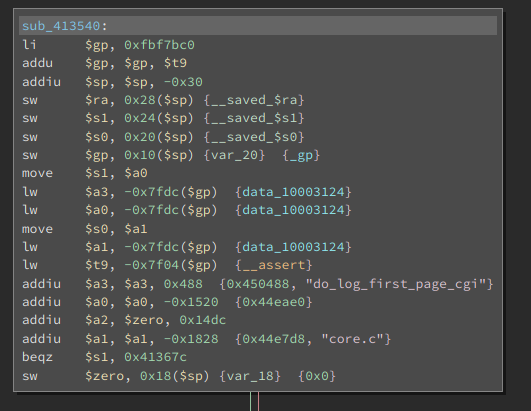The height and width of the screenshot is (411, 531).
Task: Click the var_20 variable annotation
Action: click(234, 155)
